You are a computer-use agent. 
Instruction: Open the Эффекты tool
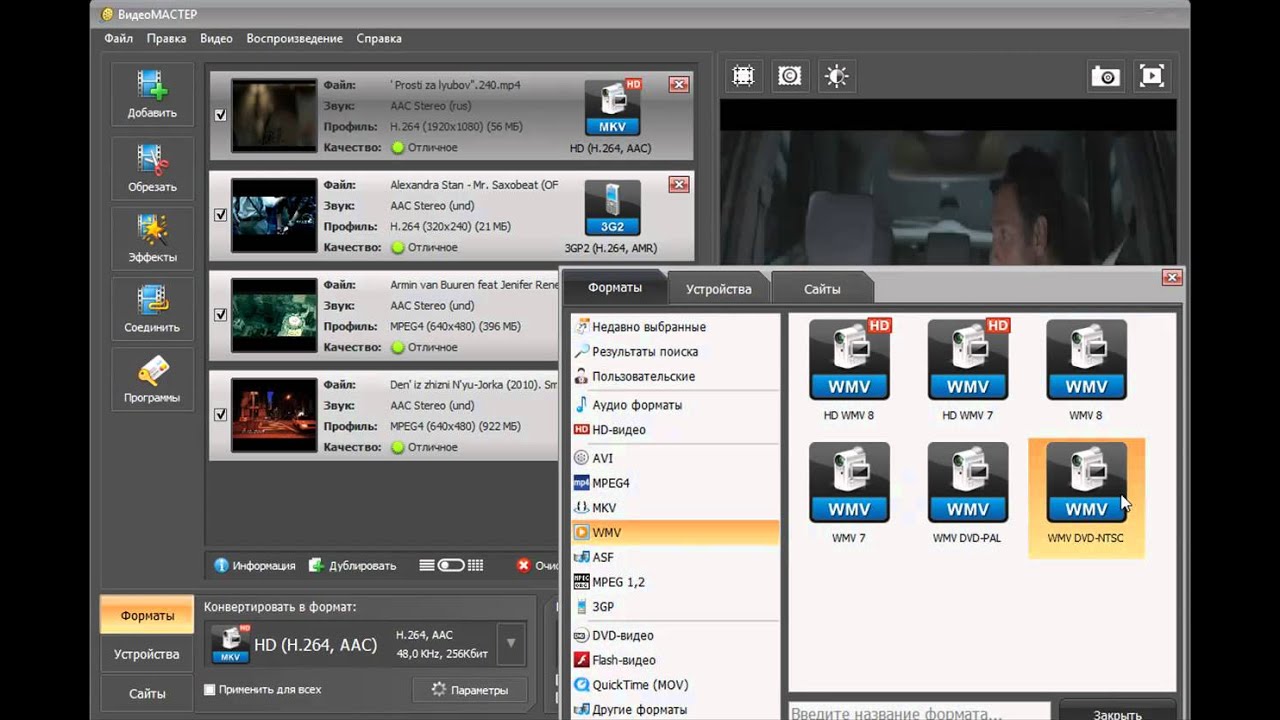(152, 237)
